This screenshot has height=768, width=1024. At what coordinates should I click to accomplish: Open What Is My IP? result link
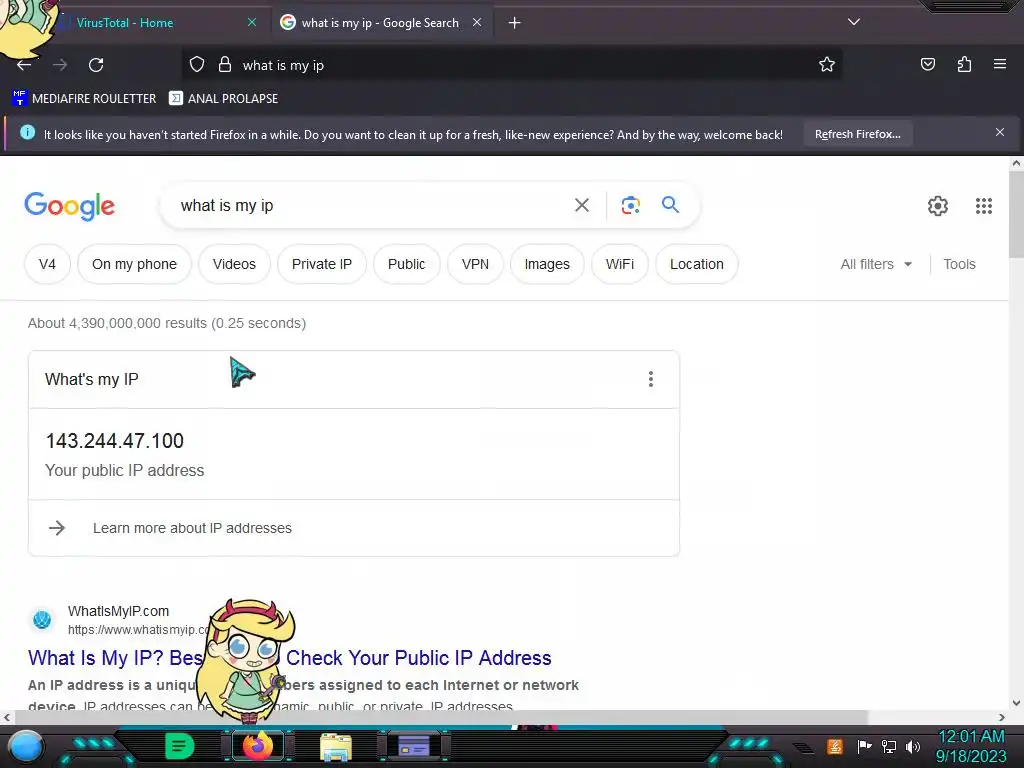coord(289,658)
